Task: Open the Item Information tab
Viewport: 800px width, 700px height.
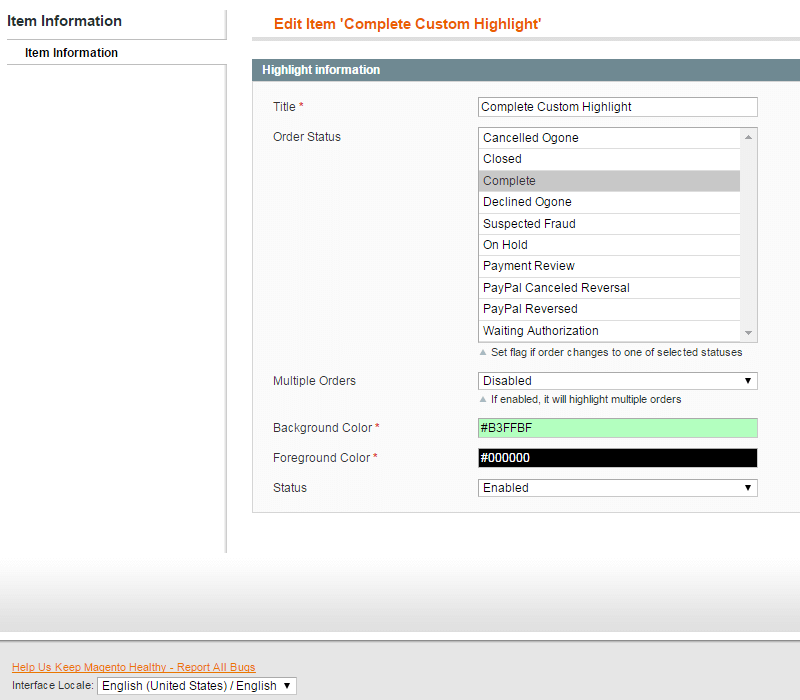Action: (x=72, y=53)
